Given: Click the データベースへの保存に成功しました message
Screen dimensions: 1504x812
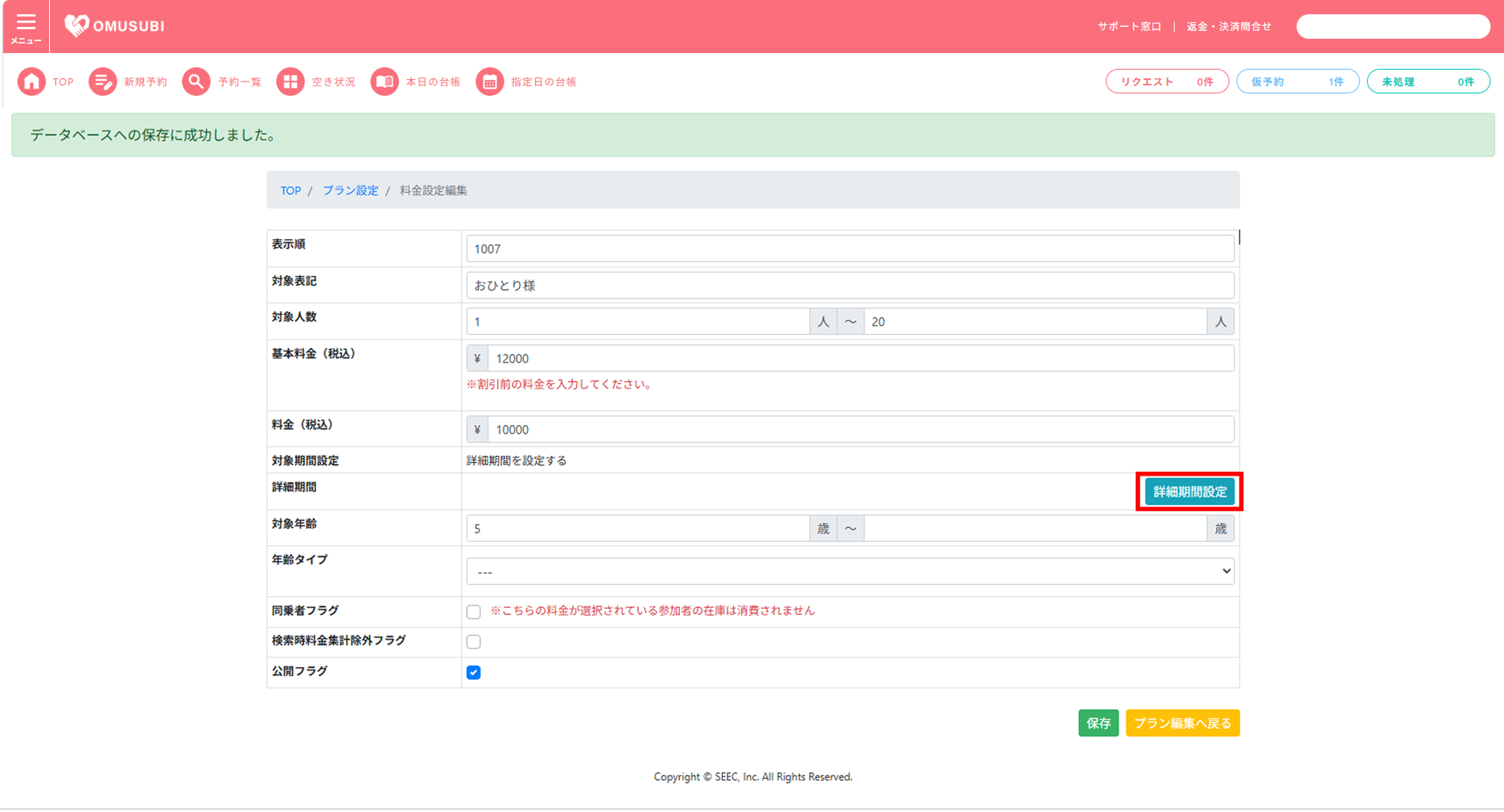Looking at the screenshot, I should pos(154,135).
